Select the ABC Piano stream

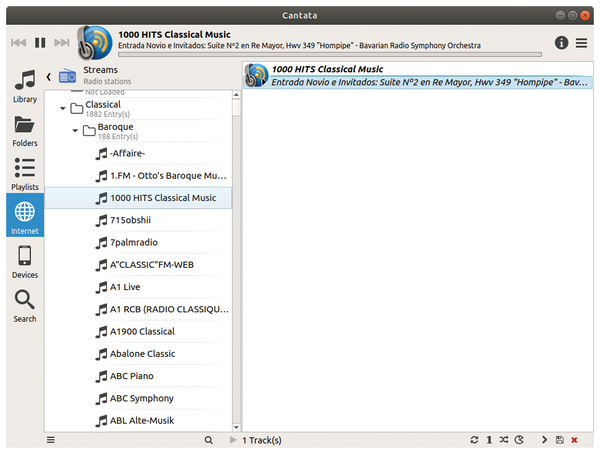pos(138,376)
